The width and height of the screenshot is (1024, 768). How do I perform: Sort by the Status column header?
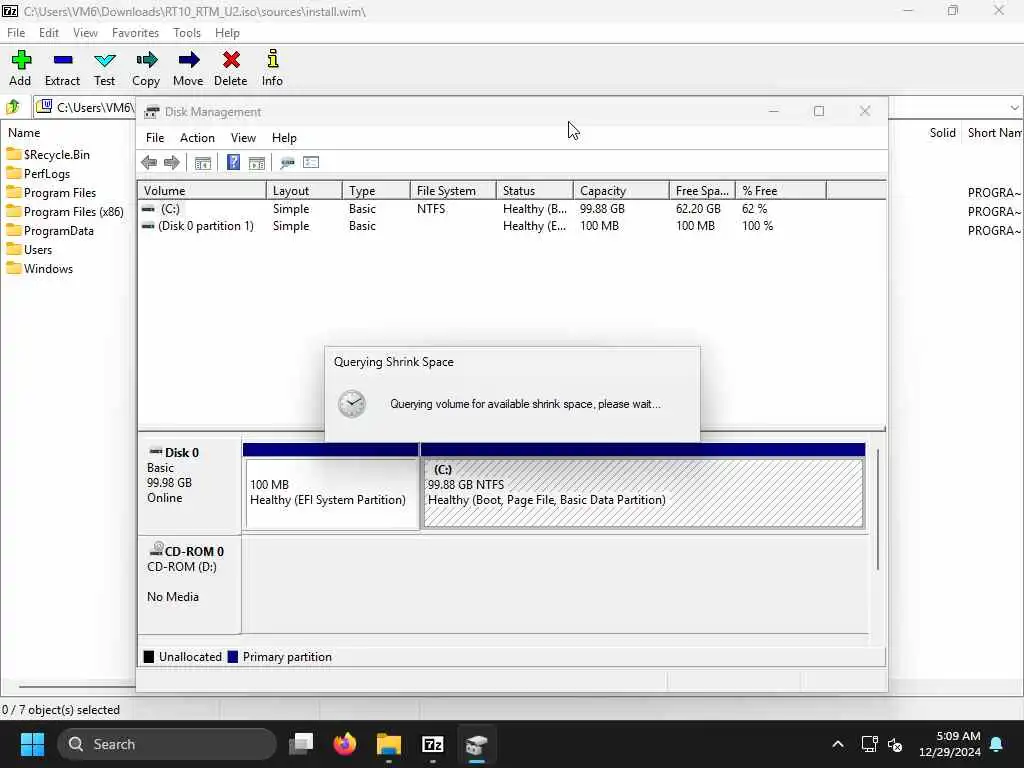pos(535,191)
